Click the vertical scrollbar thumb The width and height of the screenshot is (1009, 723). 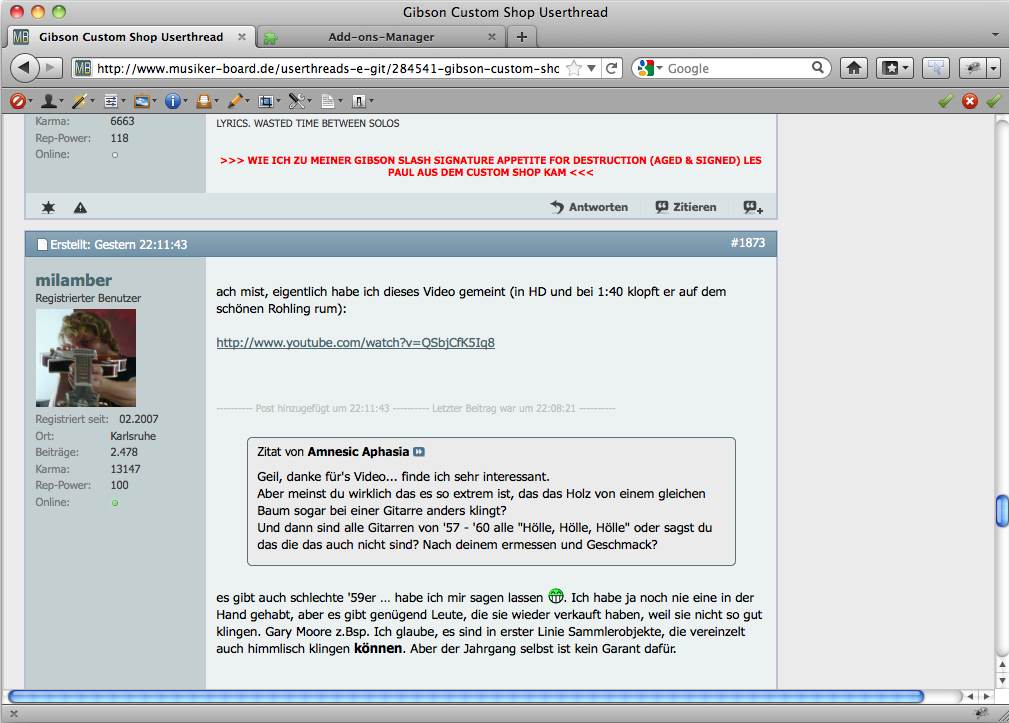point(1001,511)
